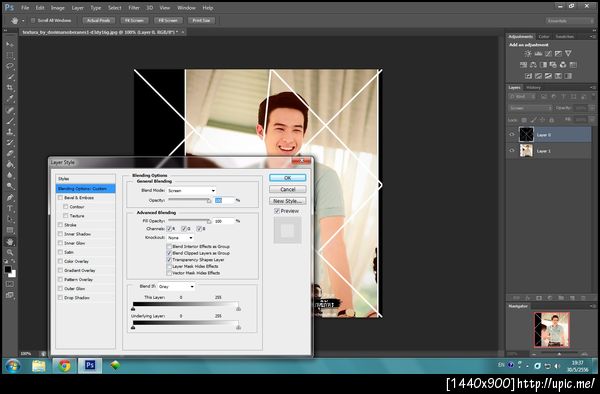Hide Layer 1 with eye icon
Image resolution: width=600 pixels, height=394 pixels.
coord(512,151)
